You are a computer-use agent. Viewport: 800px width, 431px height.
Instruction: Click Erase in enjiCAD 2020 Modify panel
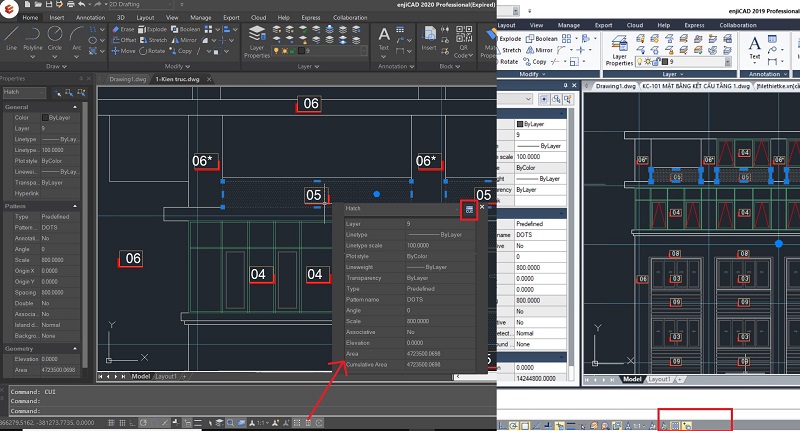tap(123, 29)
